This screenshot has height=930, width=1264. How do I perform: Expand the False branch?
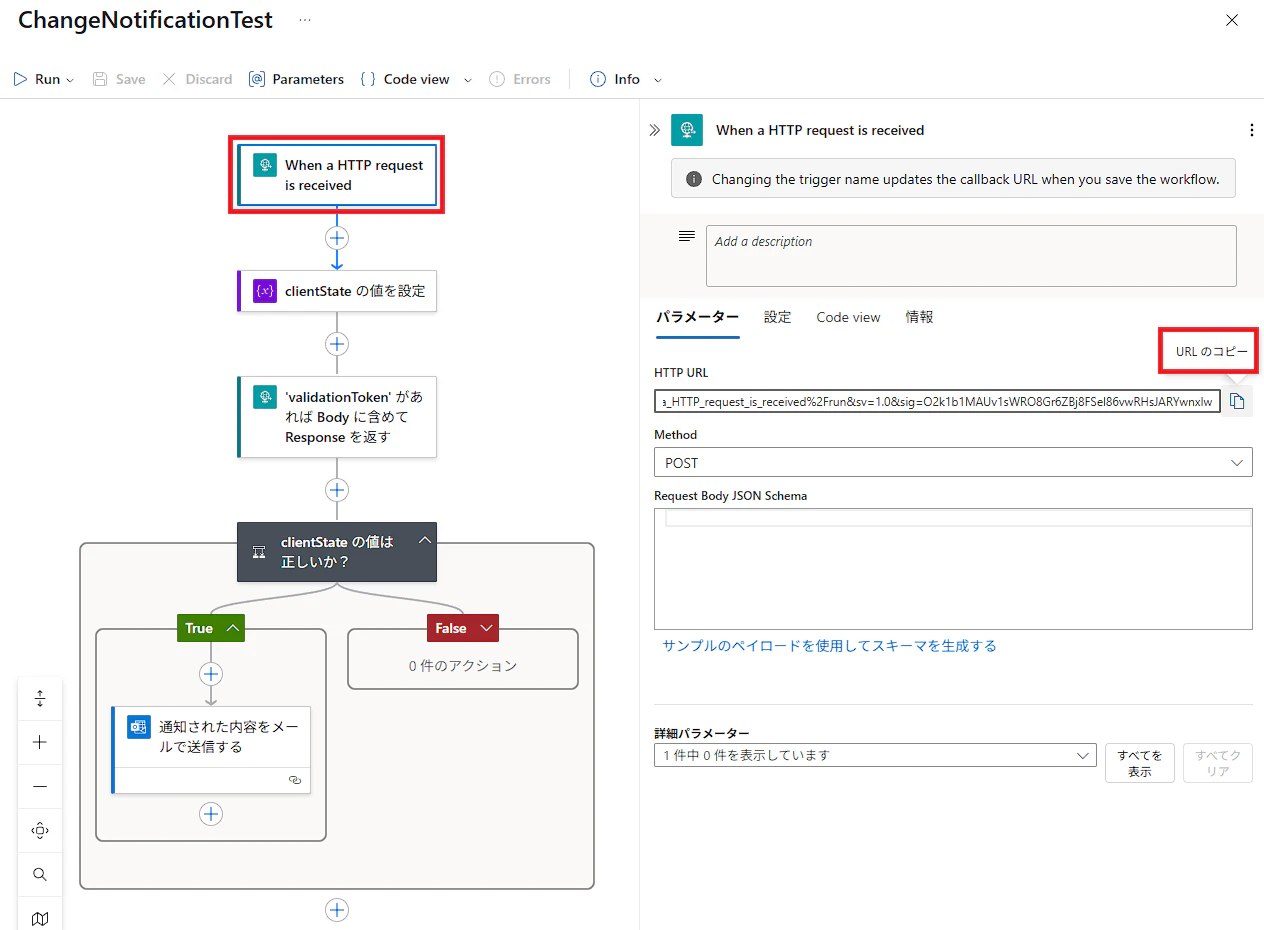click(487, 628)
